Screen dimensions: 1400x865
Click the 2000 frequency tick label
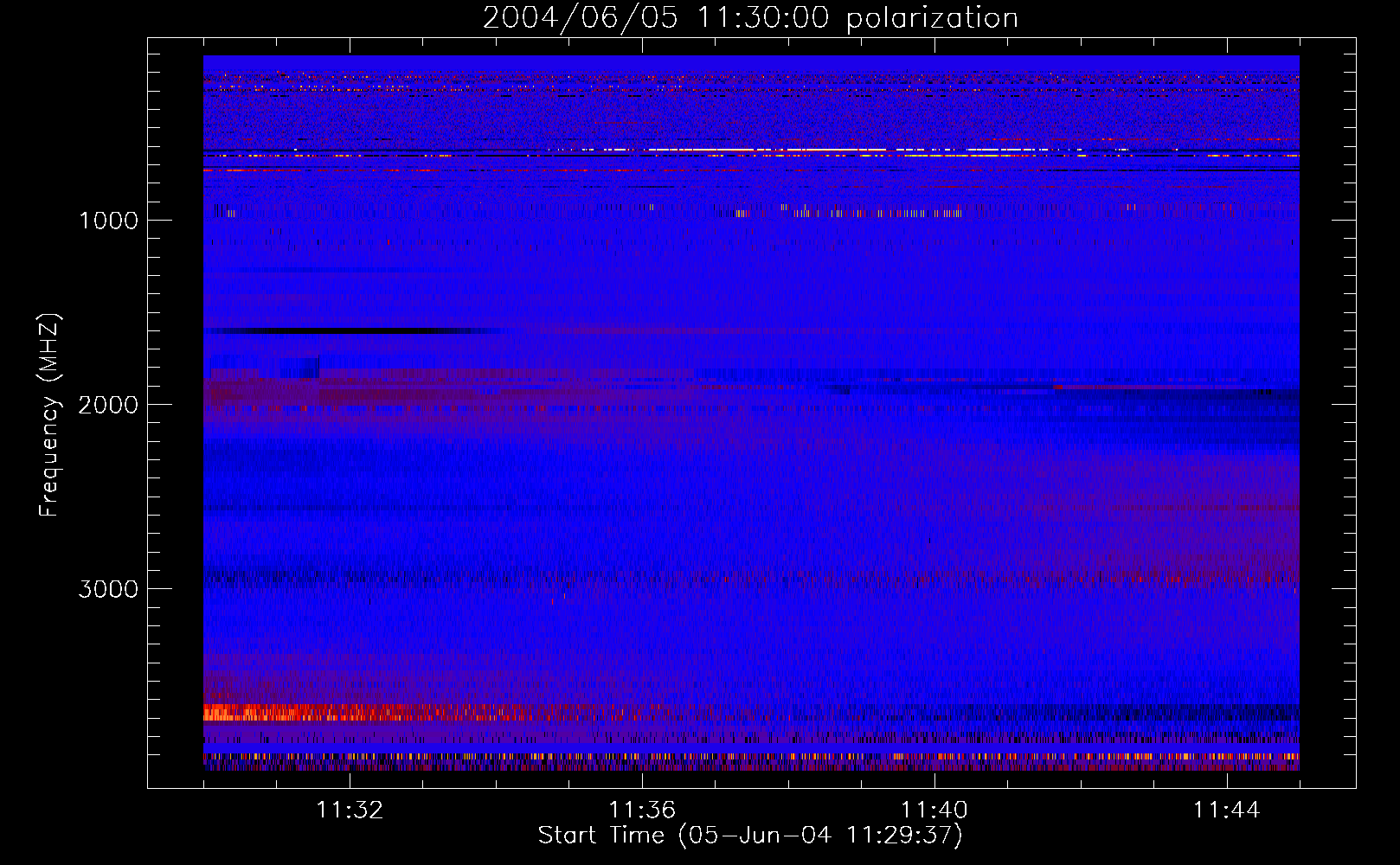(x=108, y=405)
